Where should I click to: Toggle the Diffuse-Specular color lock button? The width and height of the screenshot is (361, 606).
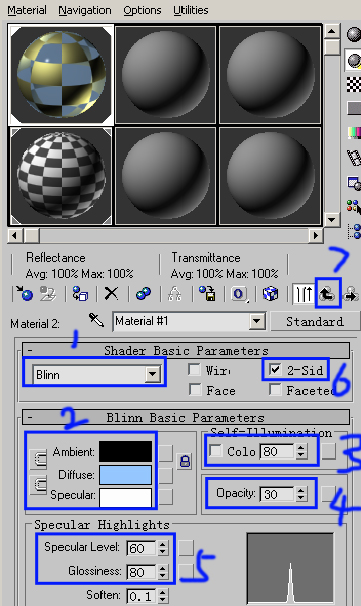[x=38, y=484]
